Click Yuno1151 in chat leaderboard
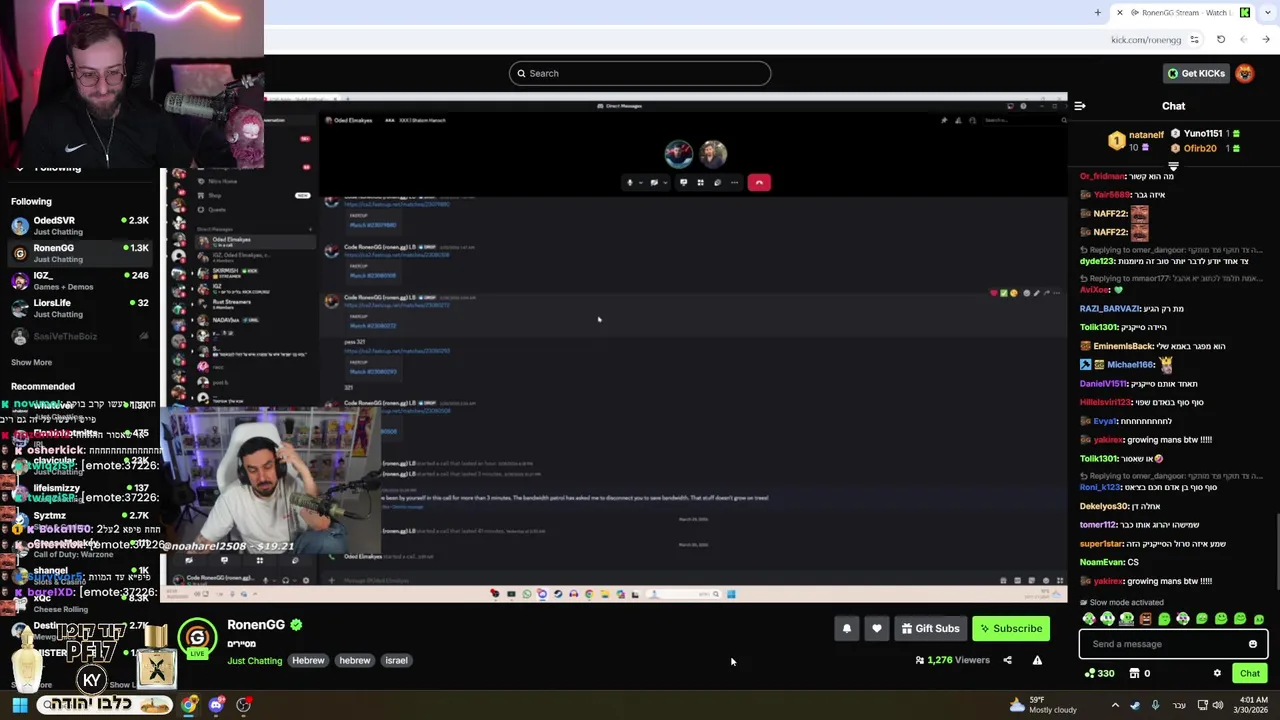 point(1203,133)
